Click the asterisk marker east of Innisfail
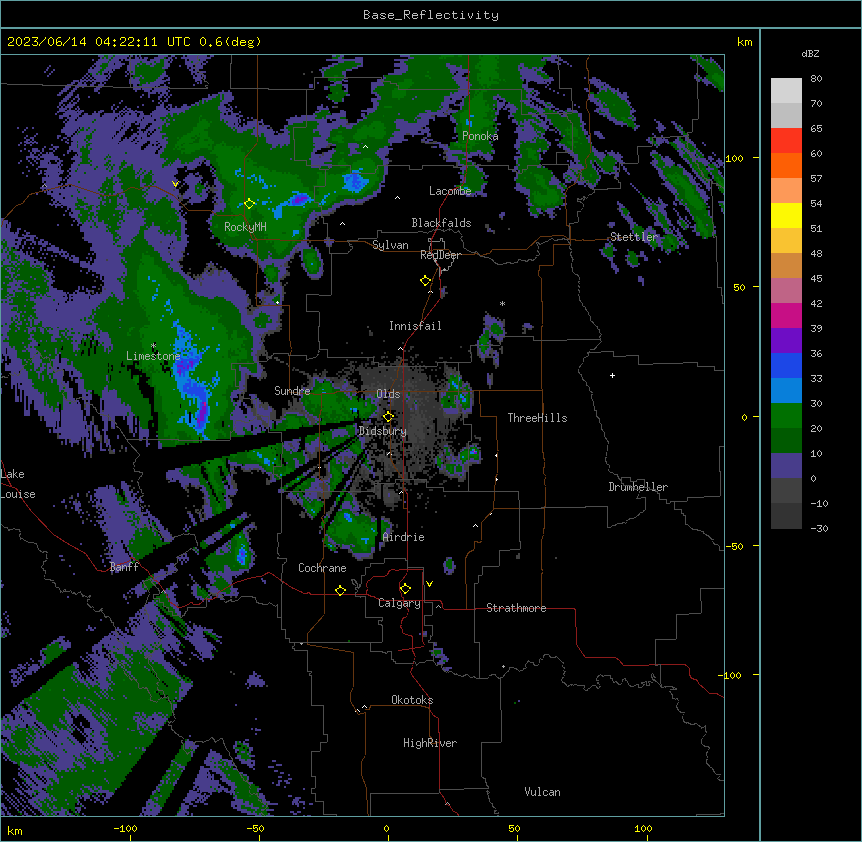This screenshot has width=862, height=842. click(502, 303)
